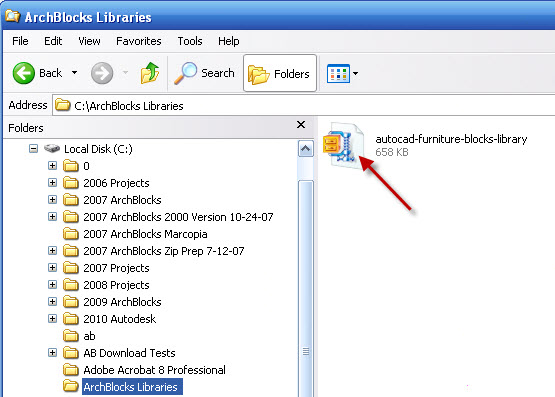Screen dimensions: 555x397
Task: Select the 2010 Autodesk folder label
Action: click(x=120, y=319)
